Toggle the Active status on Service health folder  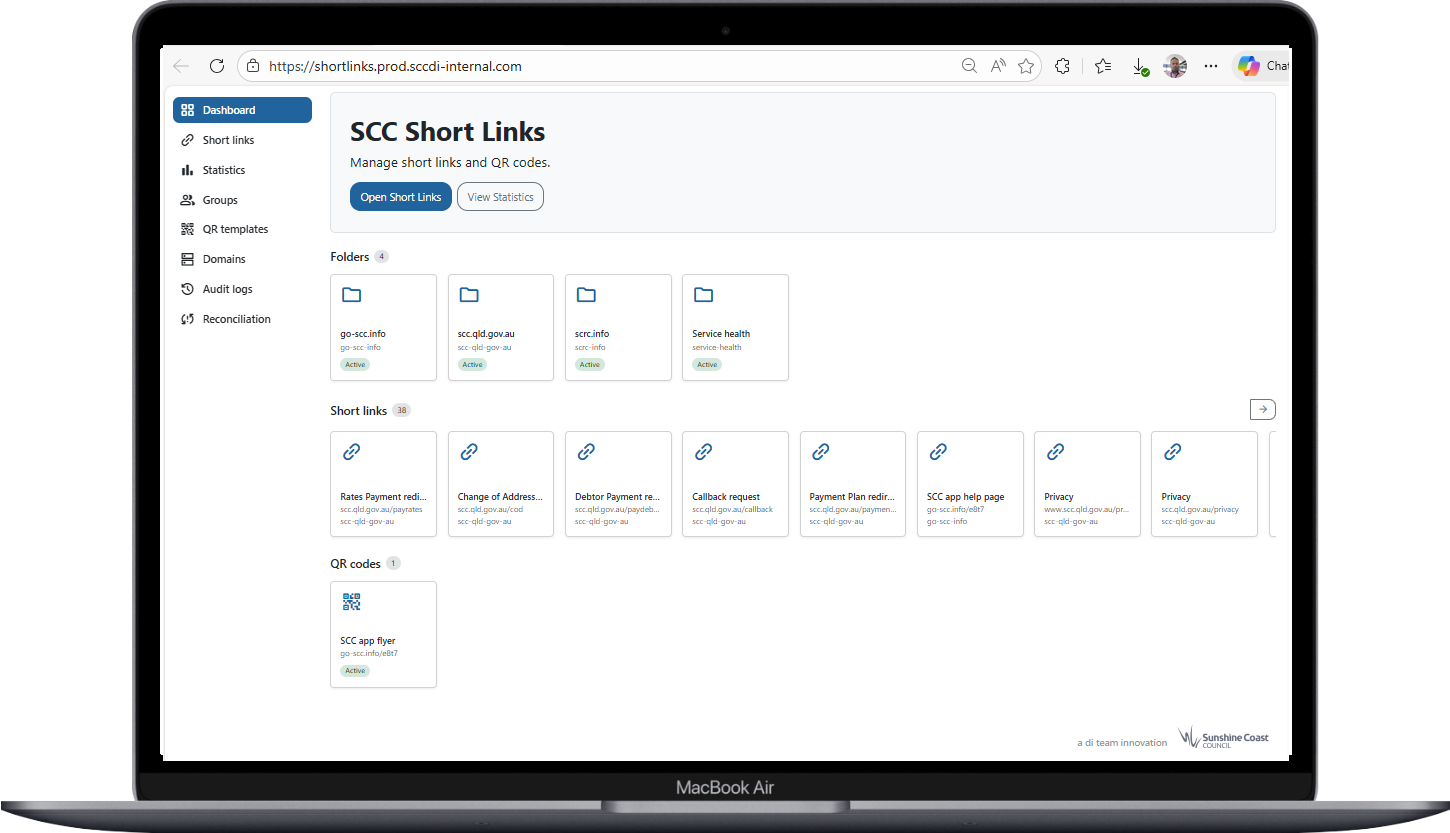(x=707, y=364)
